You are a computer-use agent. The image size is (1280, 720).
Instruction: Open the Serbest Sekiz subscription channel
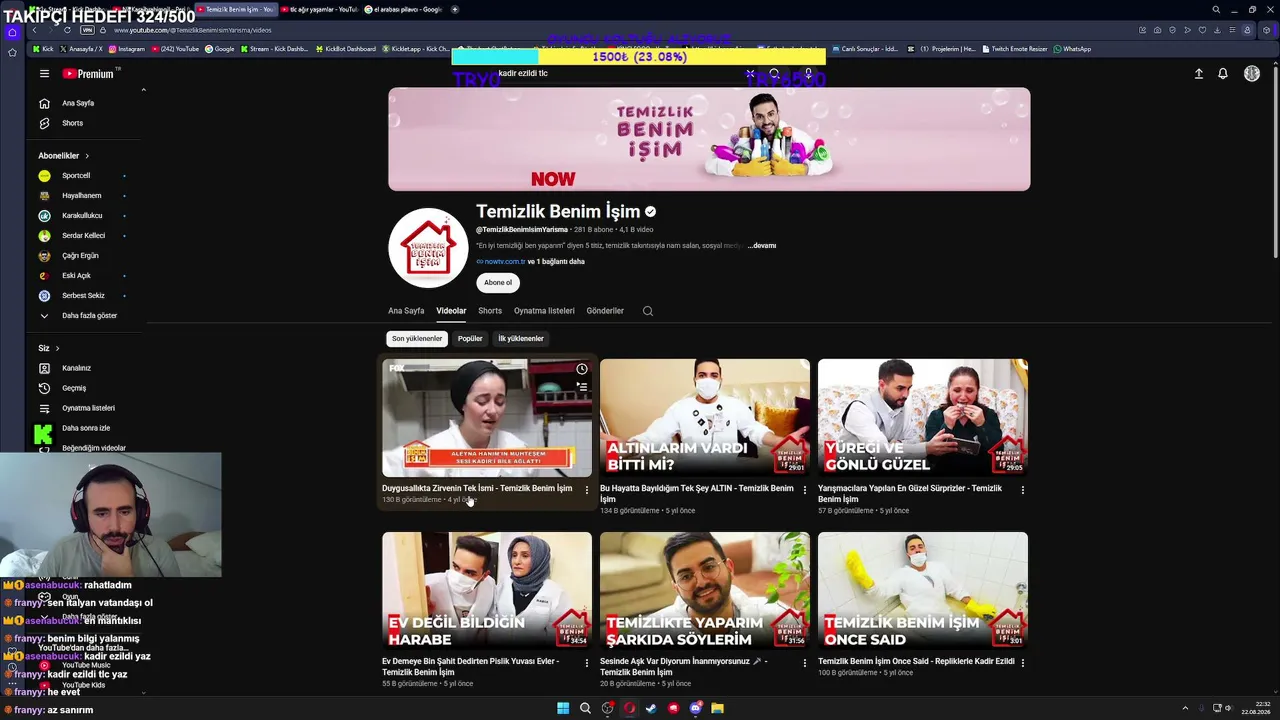tap(83, 296)
